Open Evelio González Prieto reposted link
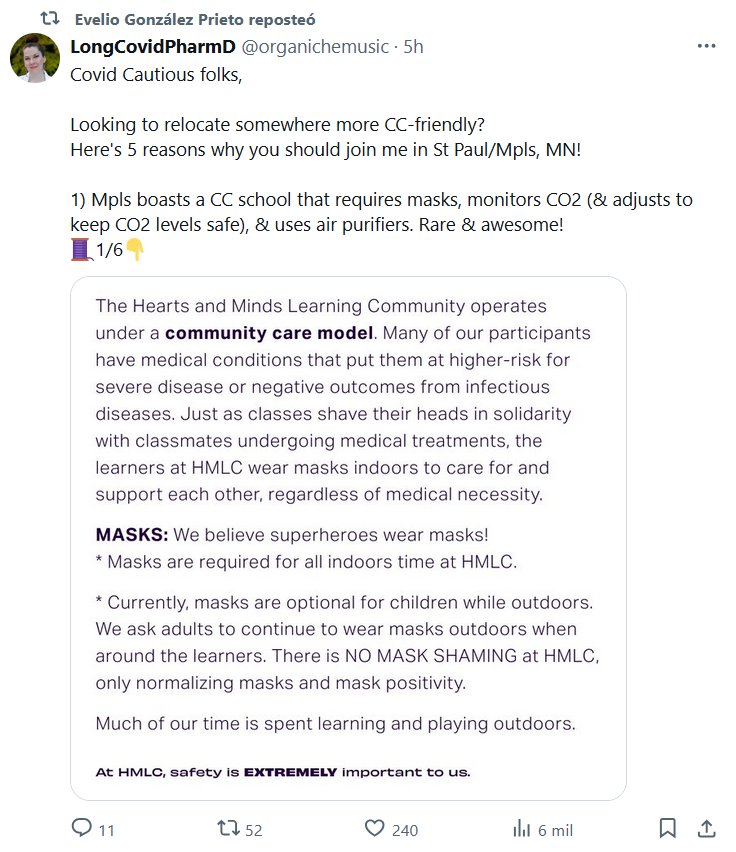The width and height of the screenshot is (736, 852). pyautogui.click(x=188, y=19)
